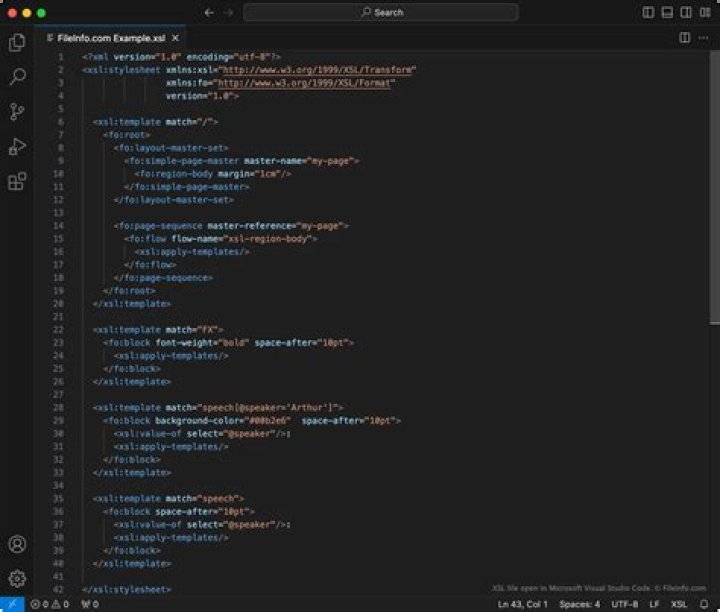720x612 pixels.
Task: Click the font-weight="bold" attribute
Action: (x=202, y=343)
